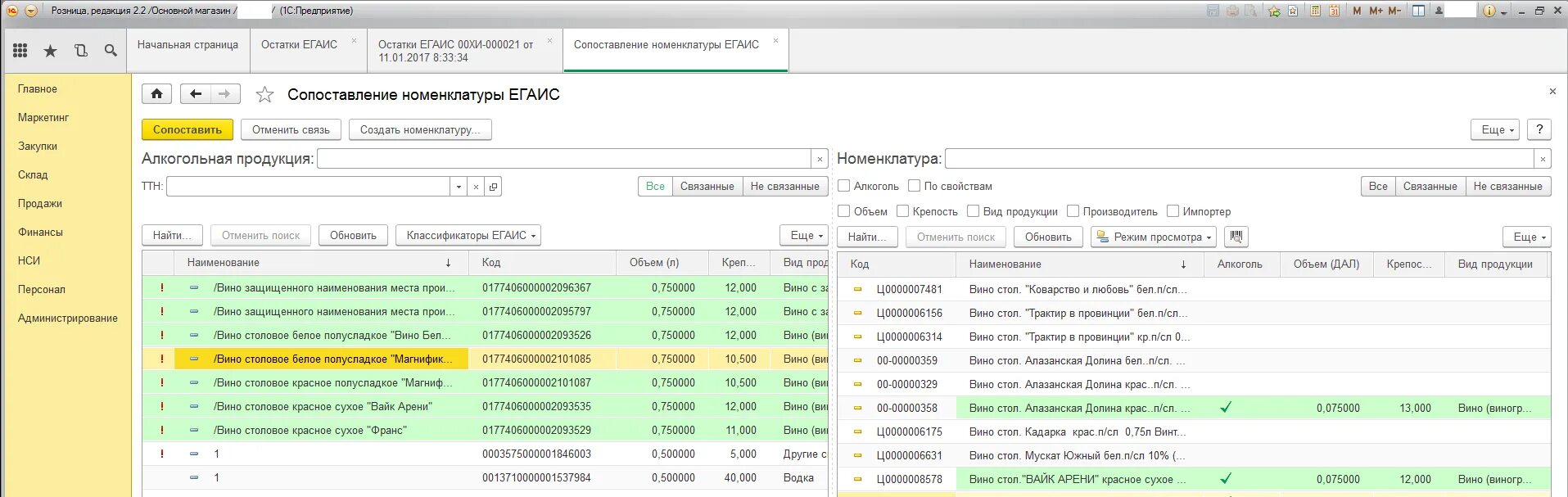The height and width of the screenshot is (497, 1568).
Task: Click Создать номенклатуру... button
Action: coord(420,129)
